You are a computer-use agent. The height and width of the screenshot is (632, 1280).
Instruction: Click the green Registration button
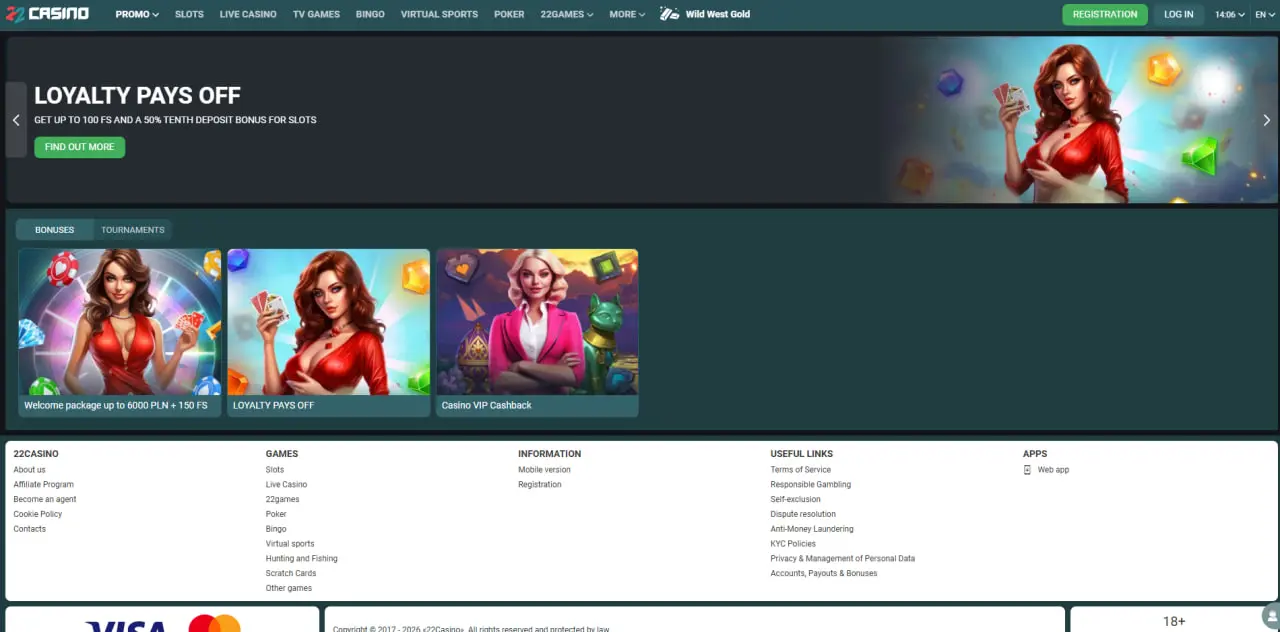pos(1104,15)
